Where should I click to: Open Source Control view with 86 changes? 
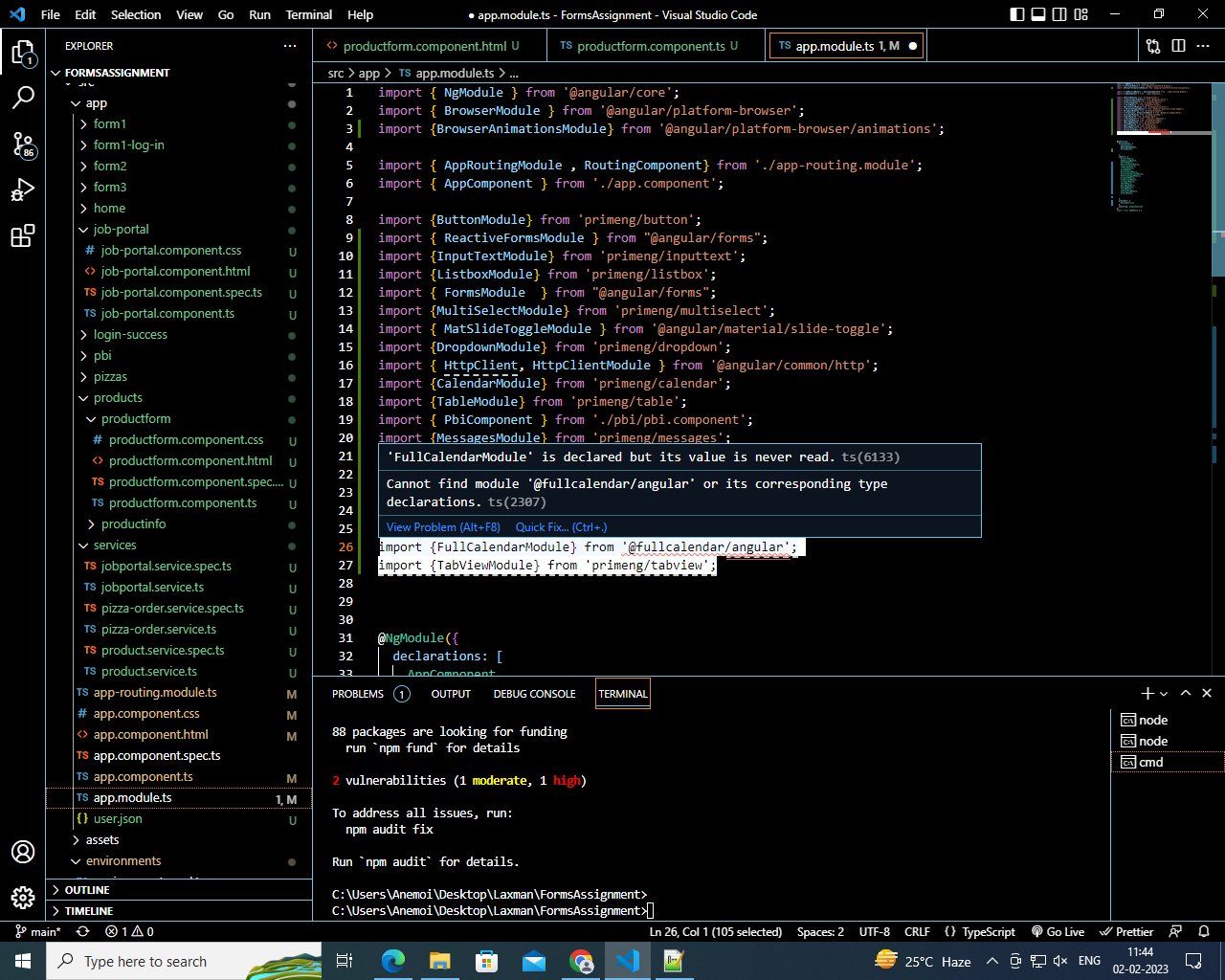coord(23,145)
